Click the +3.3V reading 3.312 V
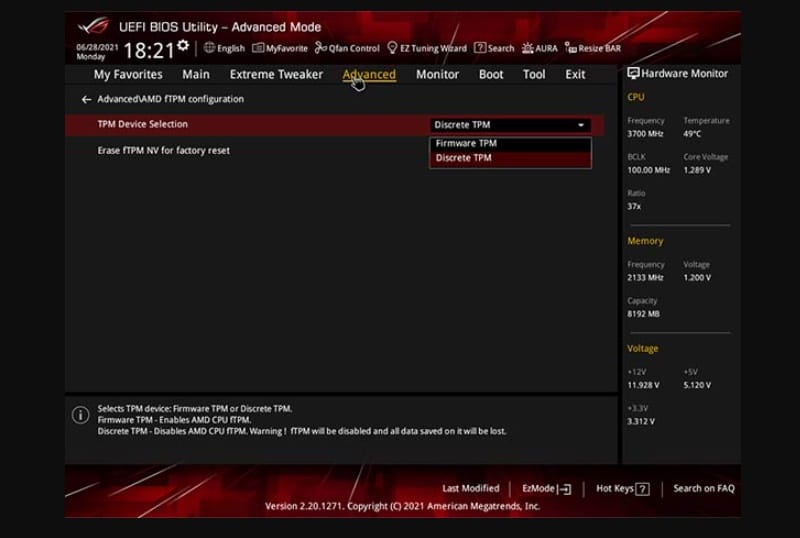Screen dimensions: 800x538 click(640, 422)
